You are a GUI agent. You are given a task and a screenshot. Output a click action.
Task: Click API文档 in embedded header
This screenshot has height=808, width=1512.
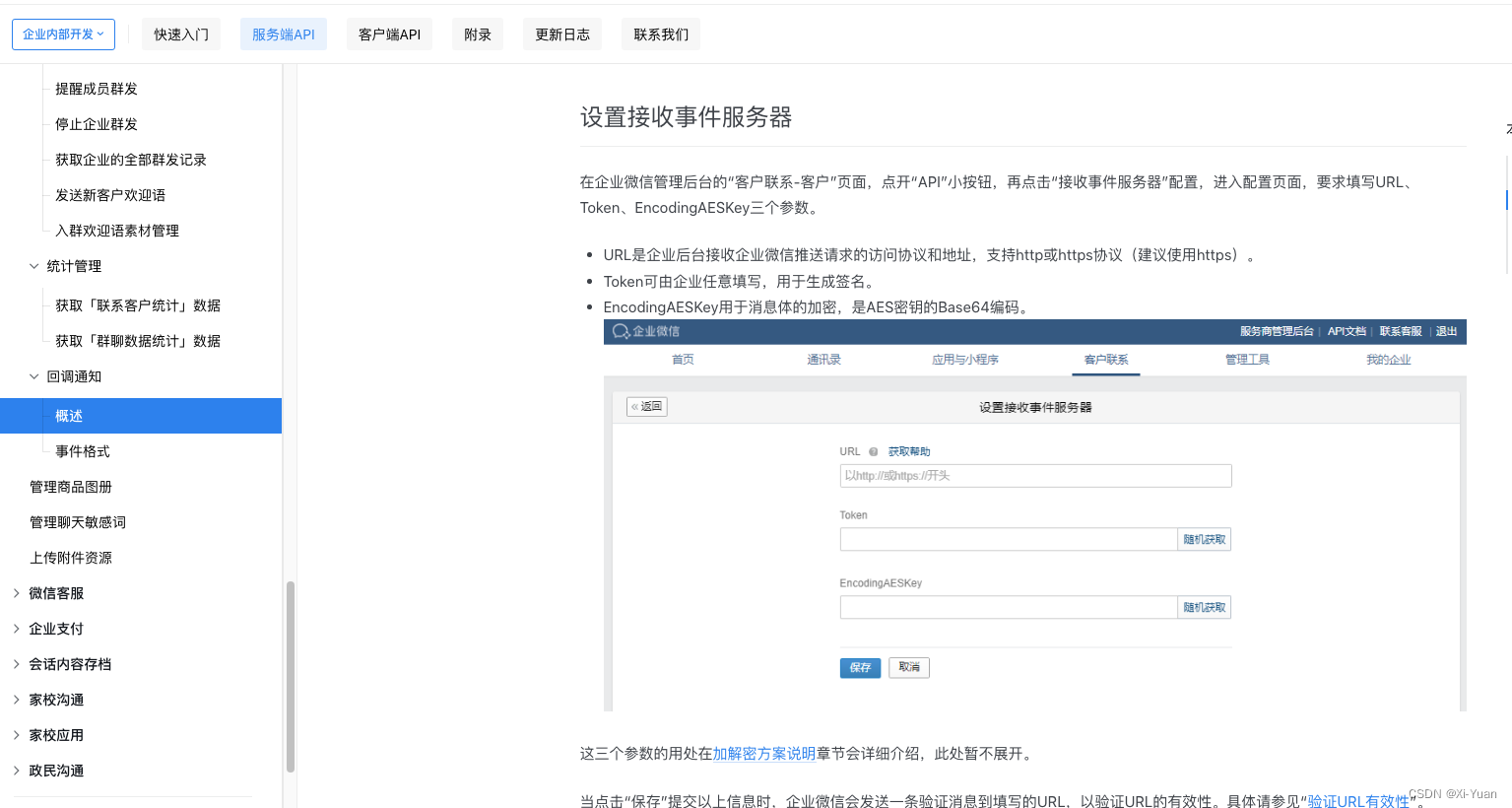tap(1347, 331)
